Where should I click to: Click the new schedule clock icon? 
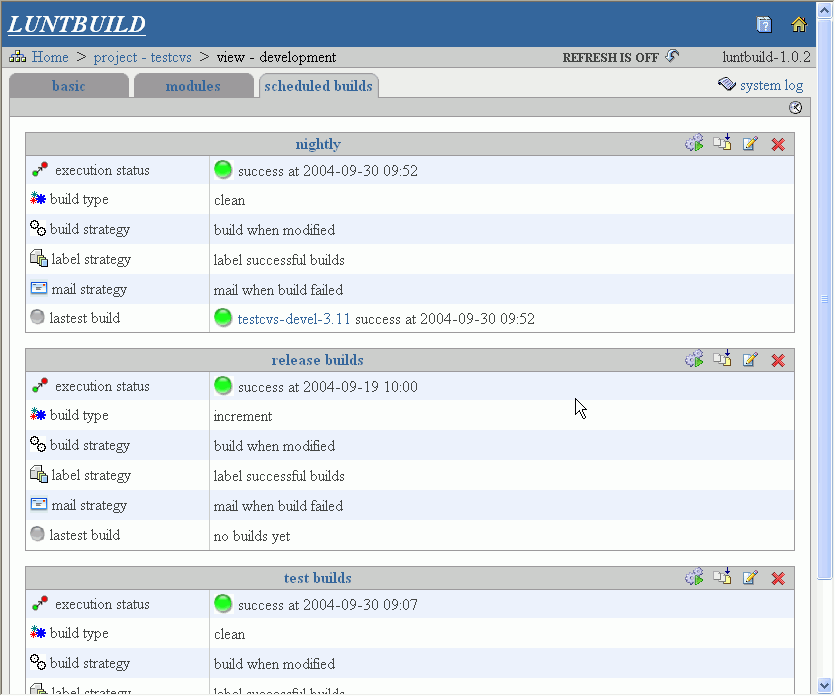[796, 108]
